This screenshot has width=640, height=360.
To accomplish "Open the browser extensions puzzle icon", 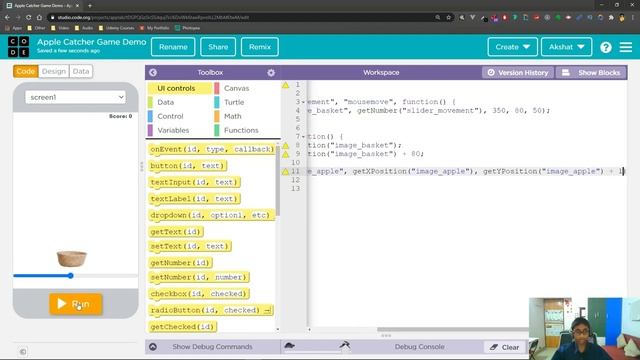I will 611,18.
